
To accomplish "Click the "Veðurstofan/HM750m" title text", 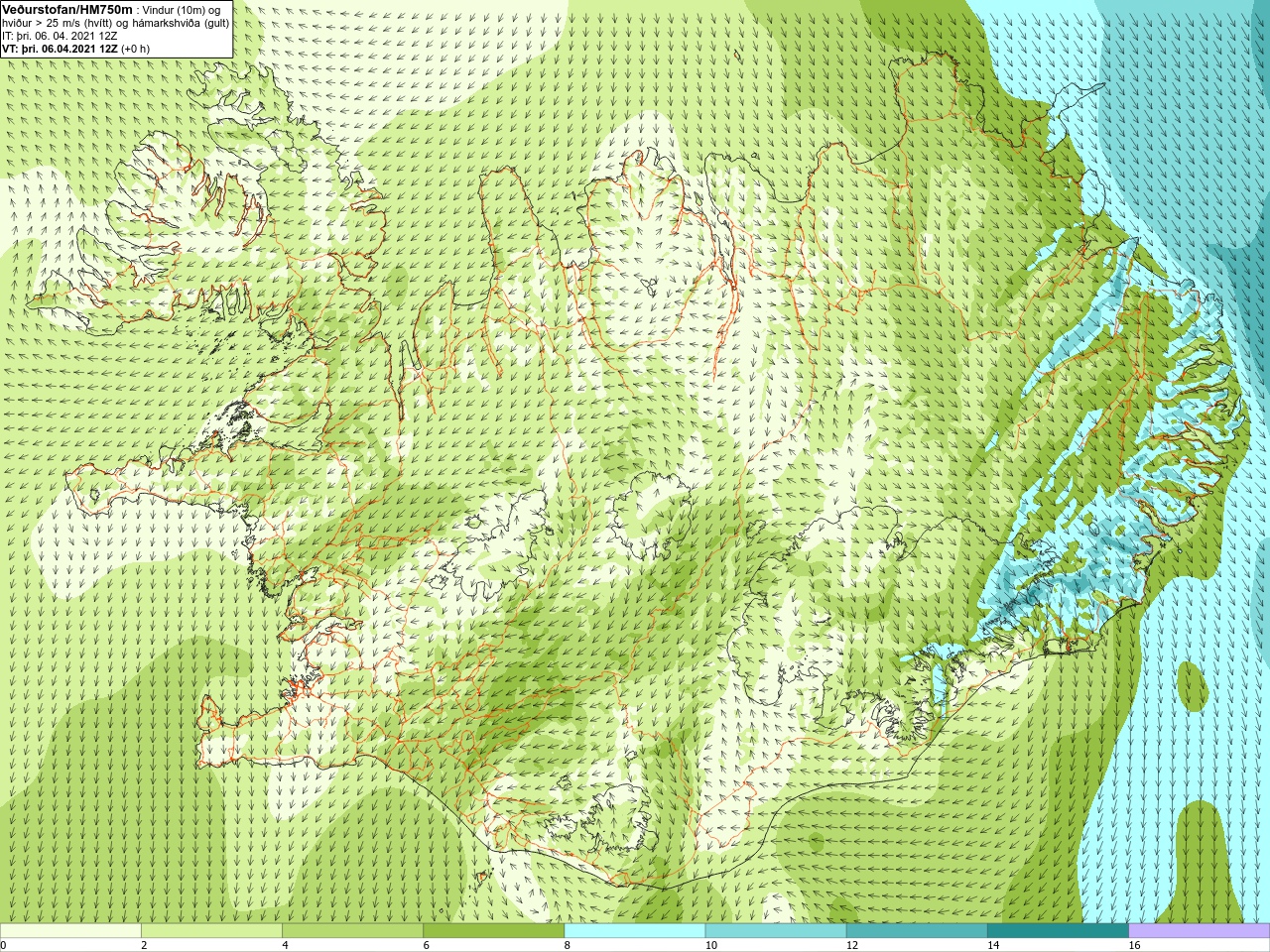I will coord(66,9).
